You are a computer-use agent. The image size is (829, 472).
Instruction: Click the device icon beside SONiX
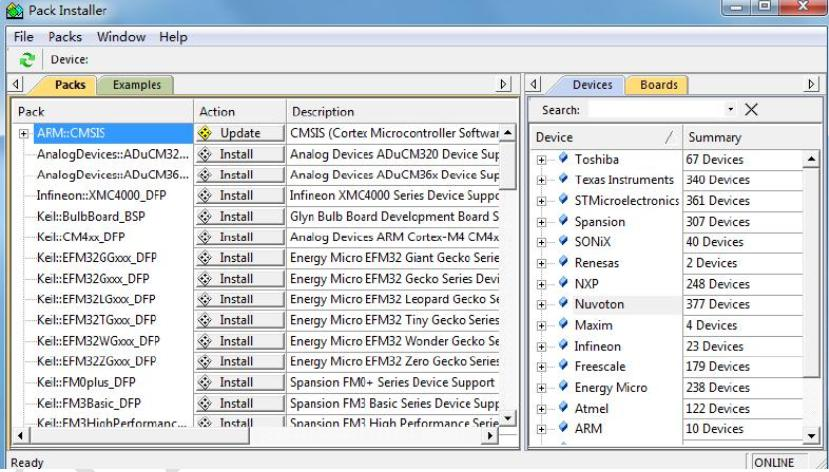564,241
